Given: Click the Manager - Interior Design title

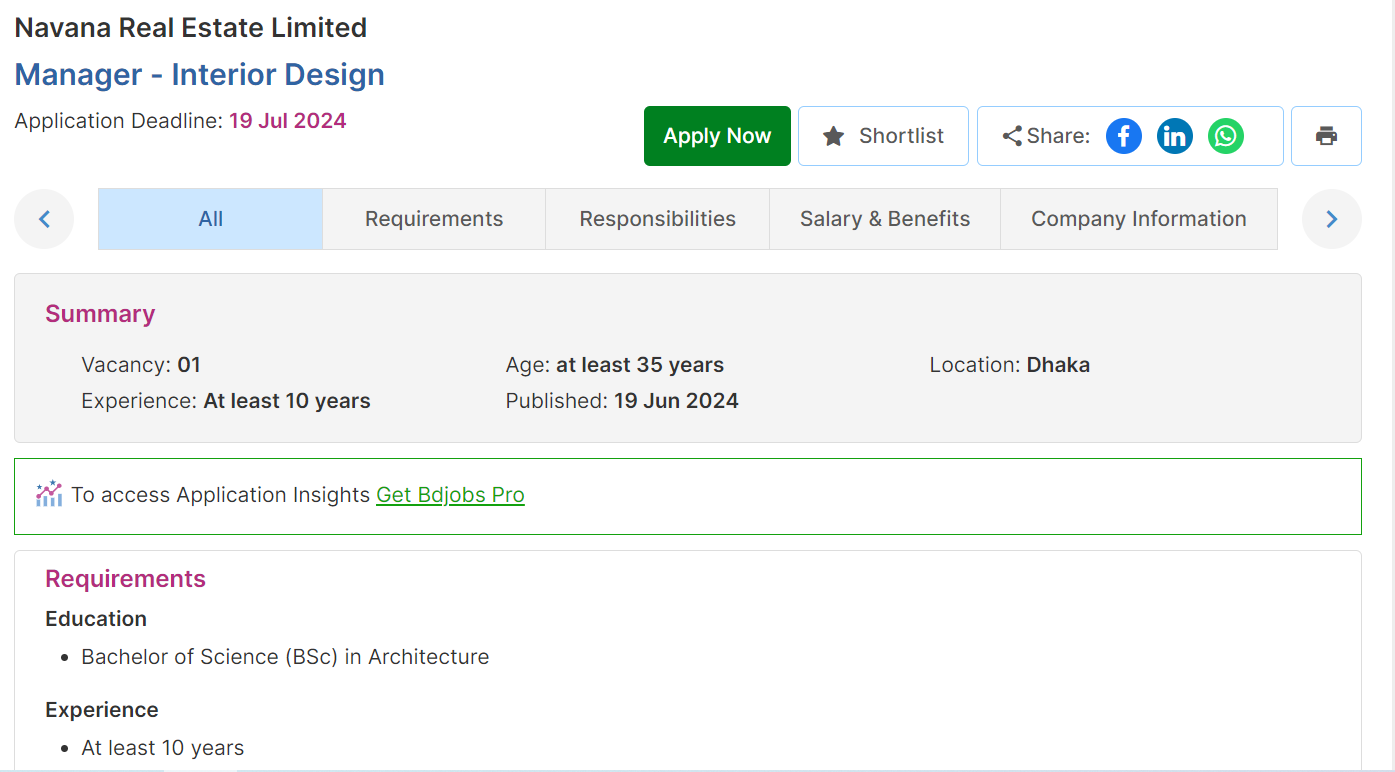Looking at the screenshot, I should [200, 75].
